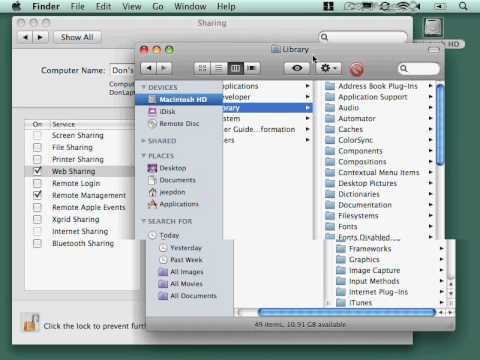
Task: Open the Desktop Pictures folder
Action: 367,183
